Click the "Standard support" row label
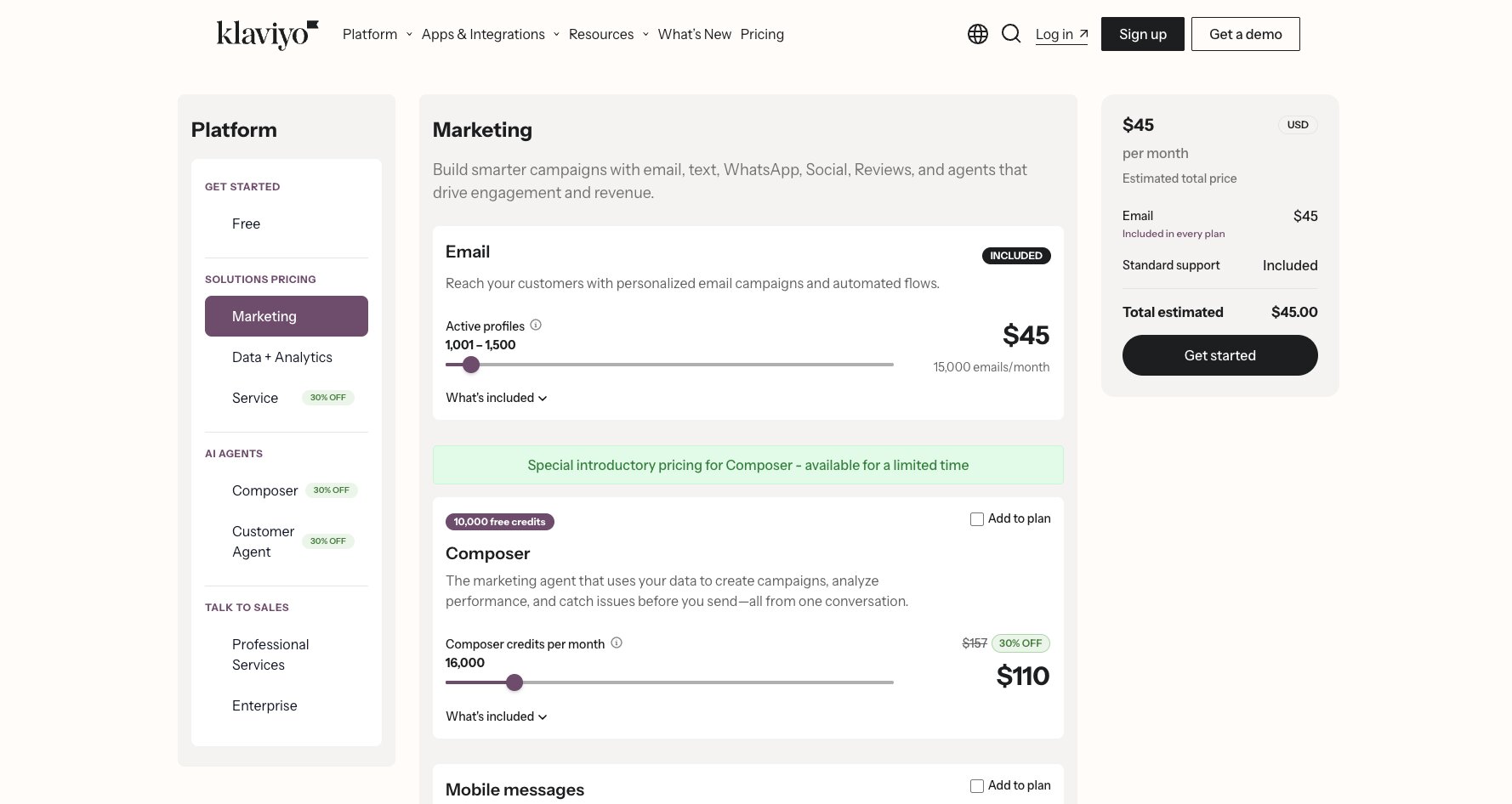This screenshot has width=1512, height=804. point(1171,265)
